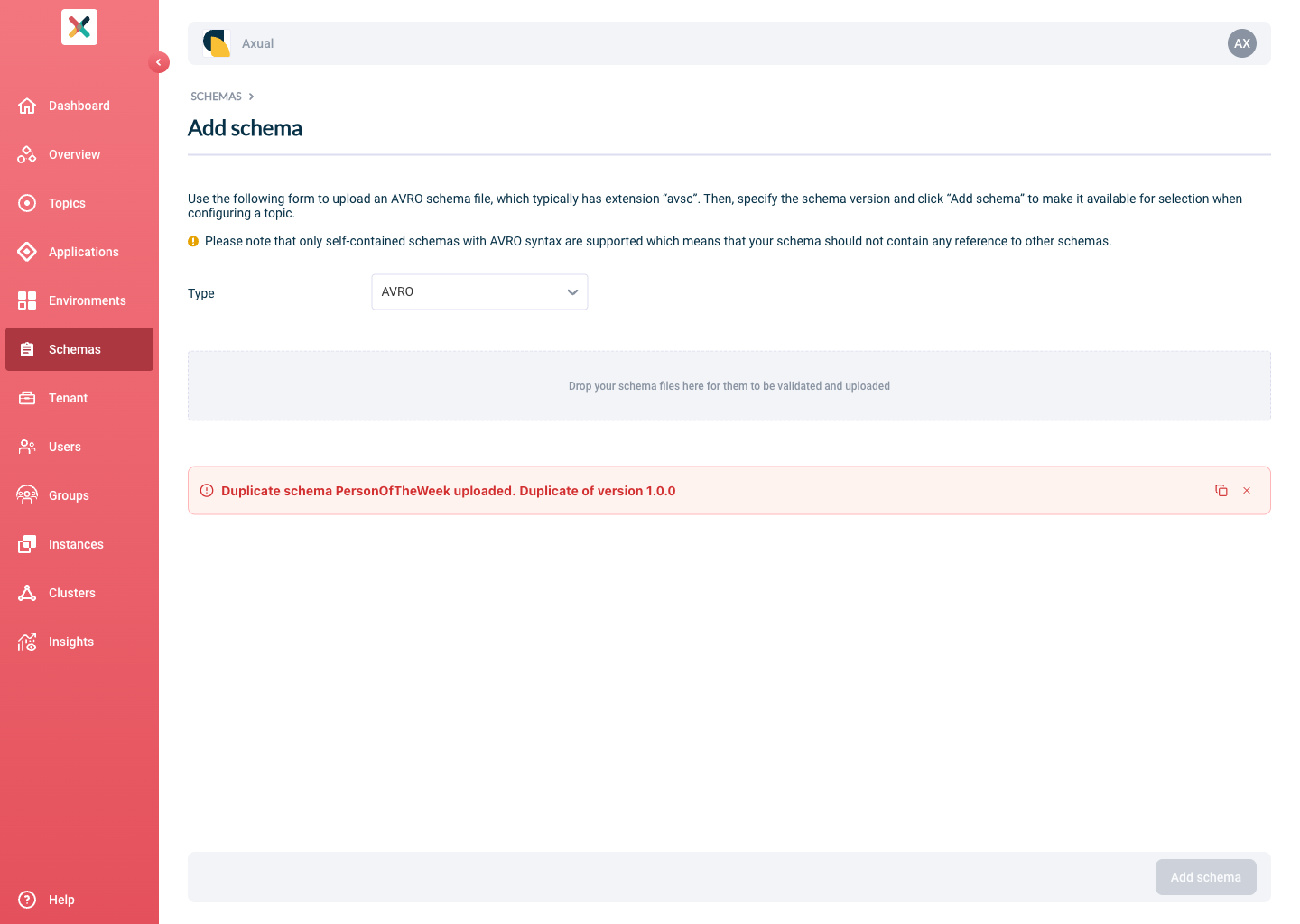Click the Help question mark icon
Viewport: 1300px width, 924px height.
27,900
